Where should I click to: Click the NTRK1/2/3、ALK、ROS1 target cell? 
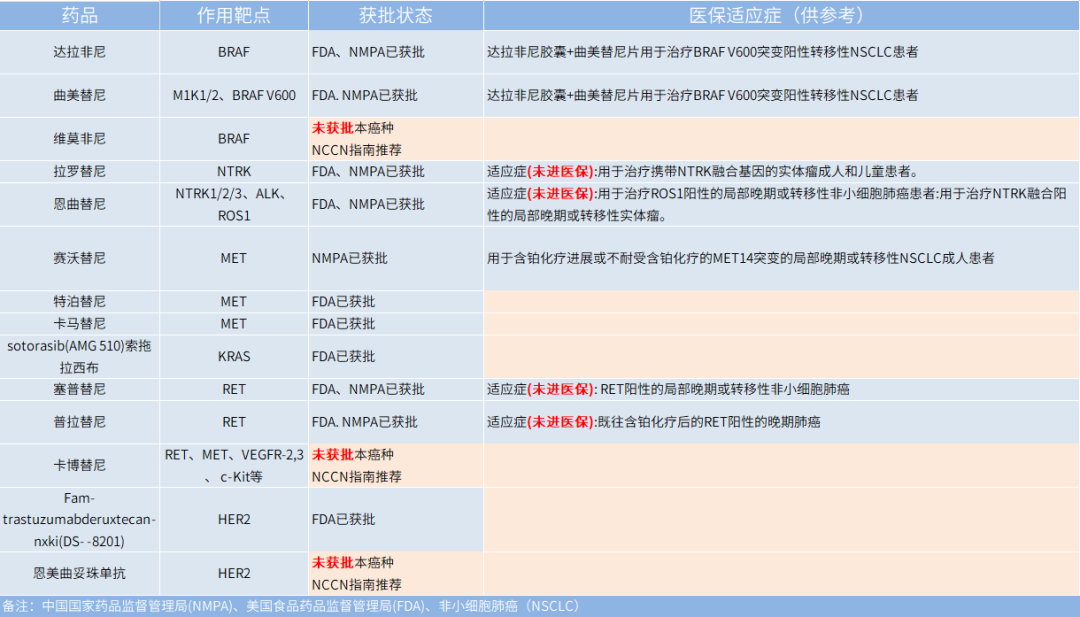(x=233, y=205)
